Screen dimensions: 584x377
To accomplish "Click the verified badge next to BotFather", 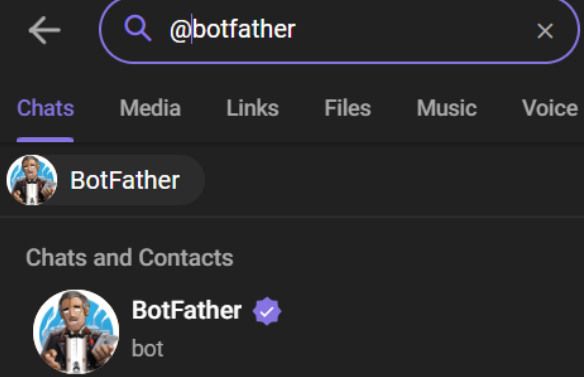I will [267, 311].
